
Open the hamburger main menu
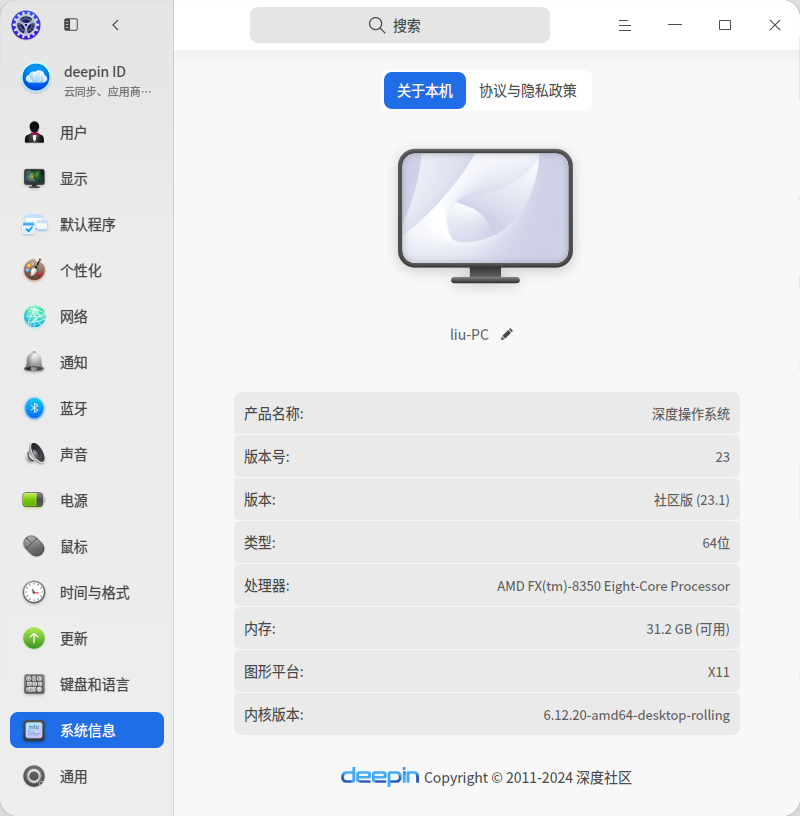(625, 25)
